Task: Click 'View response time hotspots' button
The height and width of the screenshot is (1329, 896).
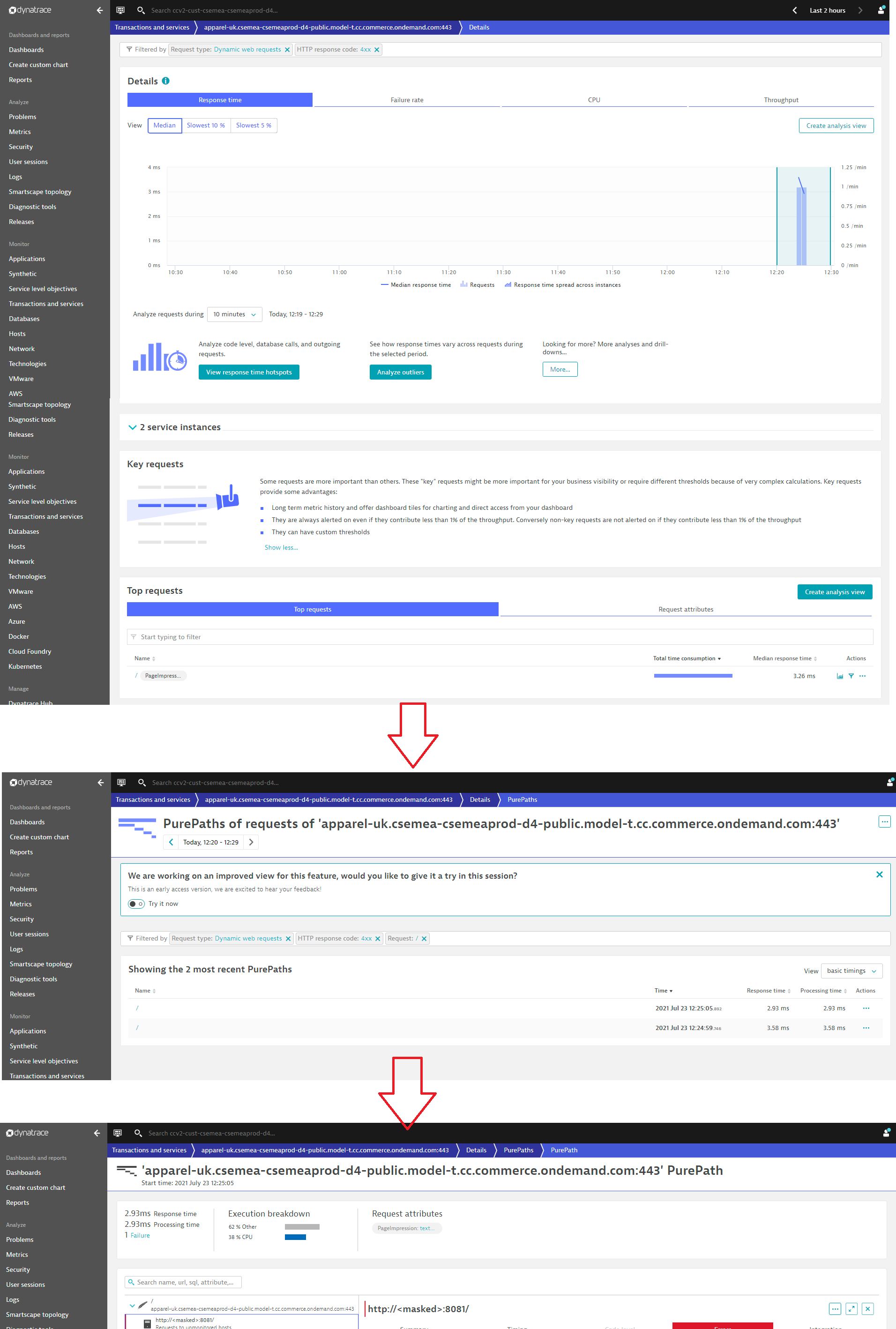Action: pos(248,373)
